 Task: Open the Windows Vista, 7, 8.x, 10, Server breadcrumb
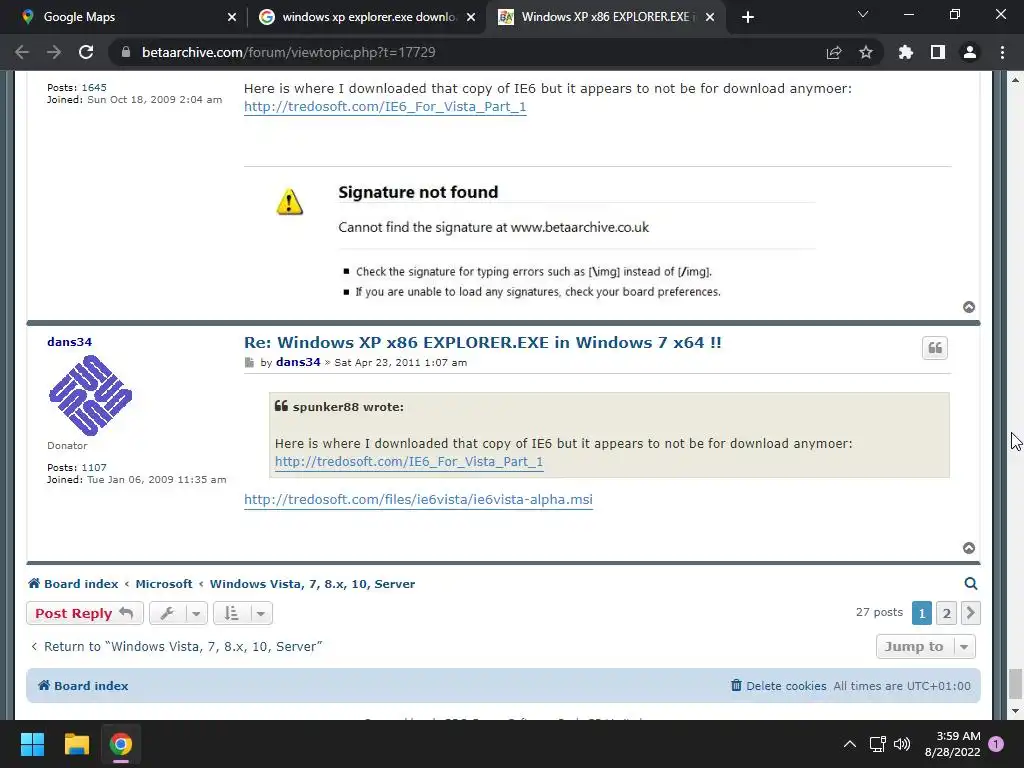(312, 584)
